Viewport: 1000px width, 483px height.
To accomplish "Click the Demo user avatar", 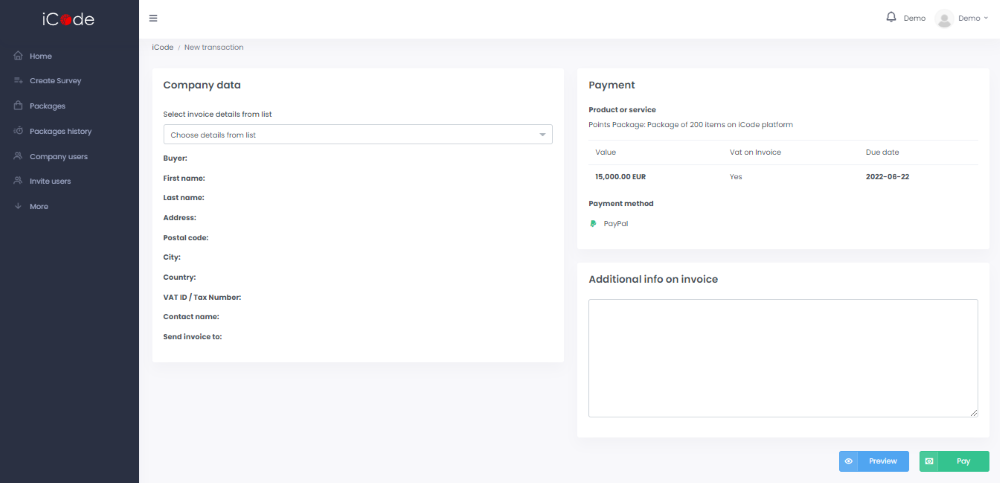I will coord(944,18).
